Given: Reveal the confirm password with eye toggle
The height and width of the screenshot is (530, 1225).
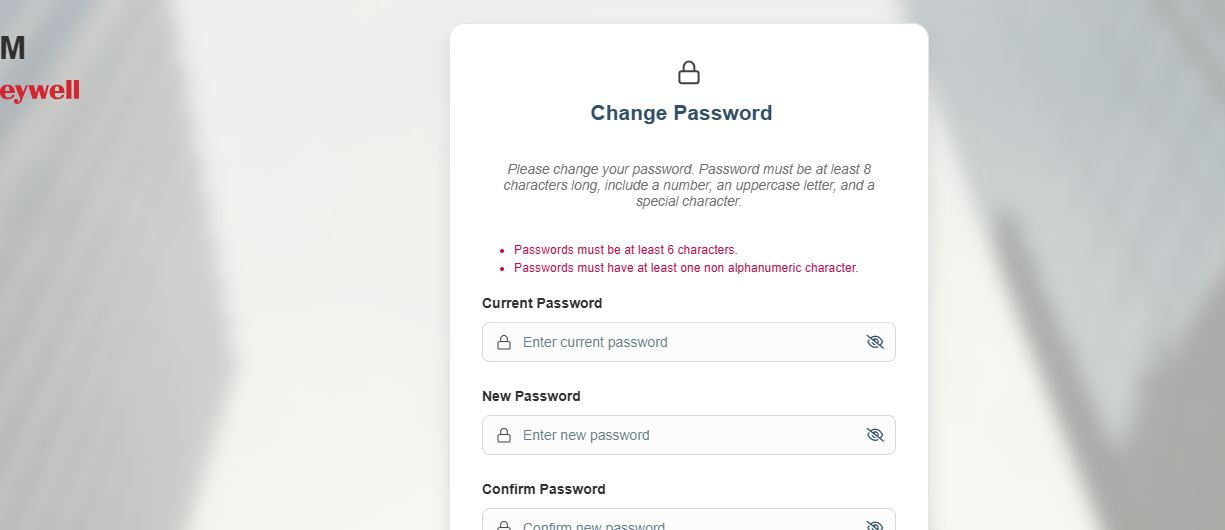Looking at the screenshot, I should (x=875, y=525).
